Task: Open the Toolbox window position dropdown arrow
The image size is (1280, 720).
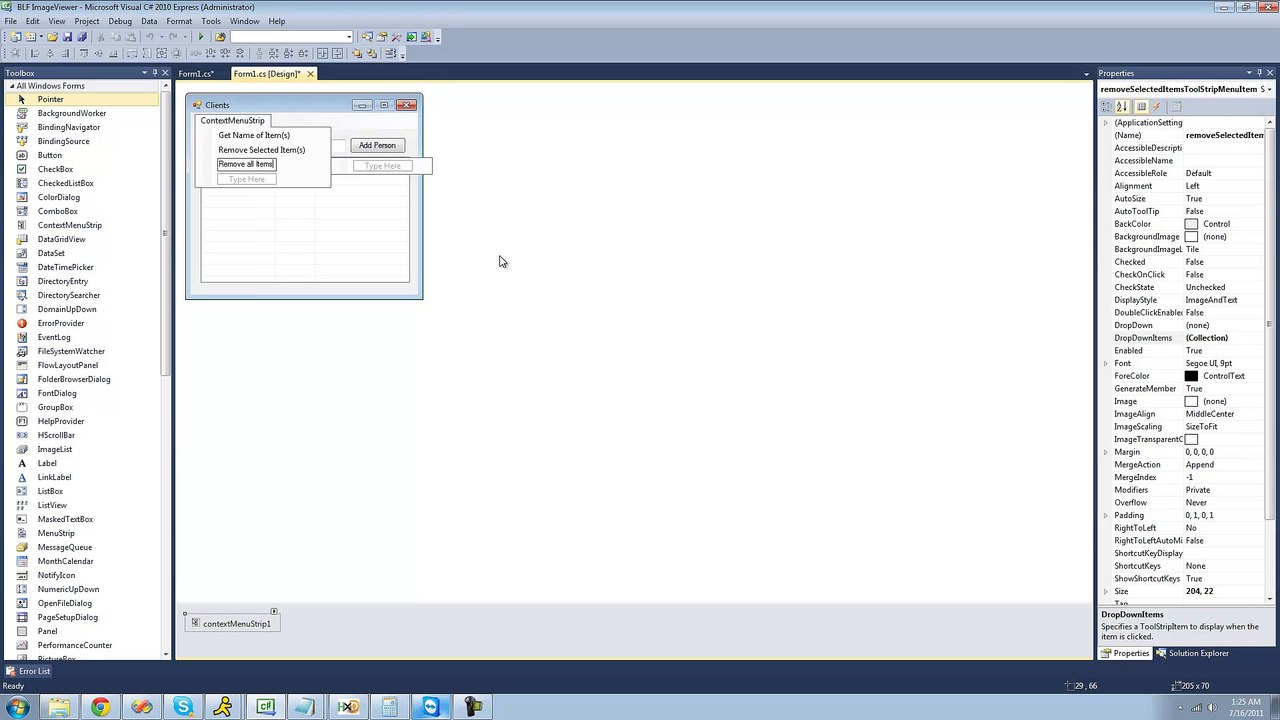Action: [143, 73]
